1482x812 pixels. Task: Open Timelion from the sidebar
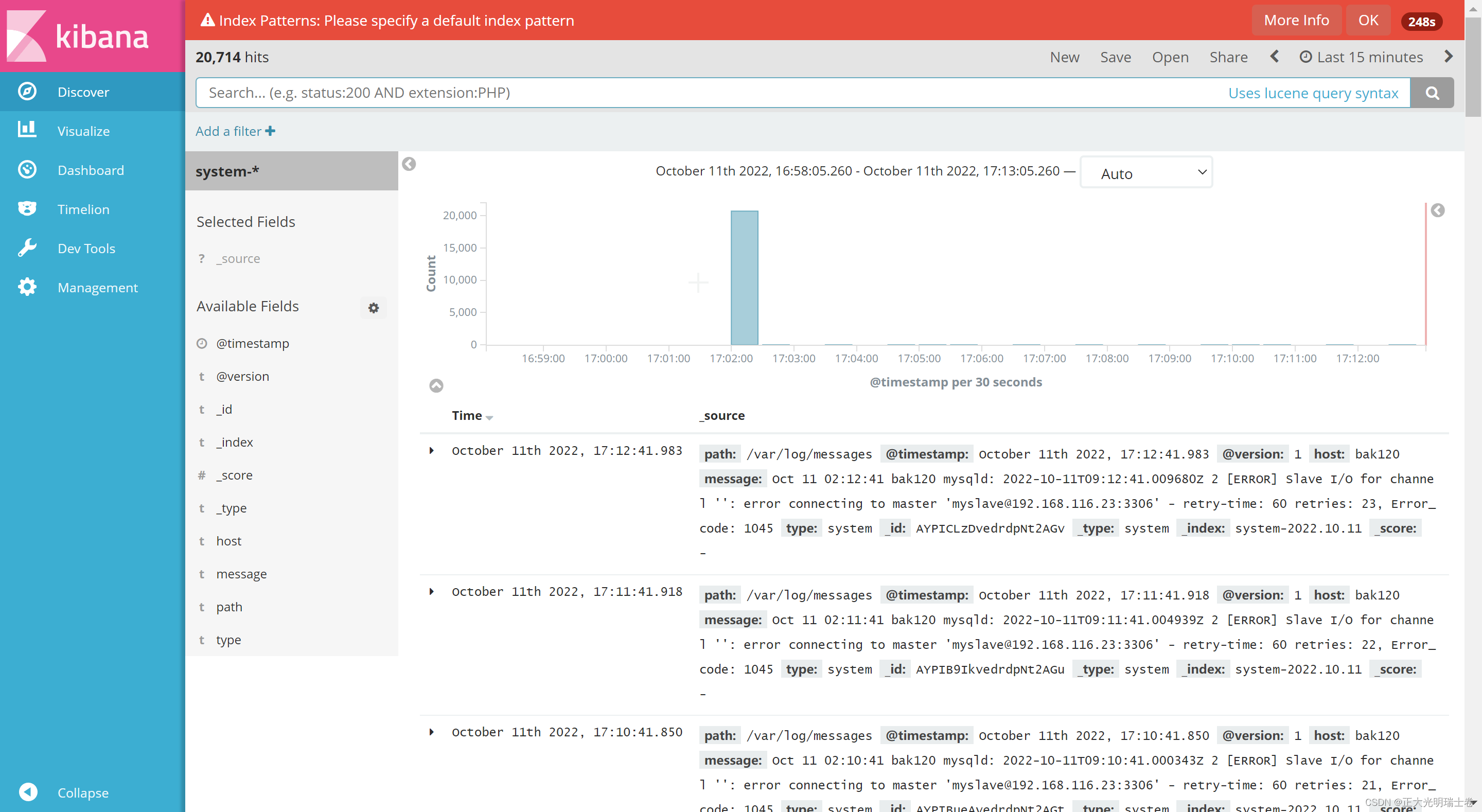pyautogui.click(x=83, y=209)
